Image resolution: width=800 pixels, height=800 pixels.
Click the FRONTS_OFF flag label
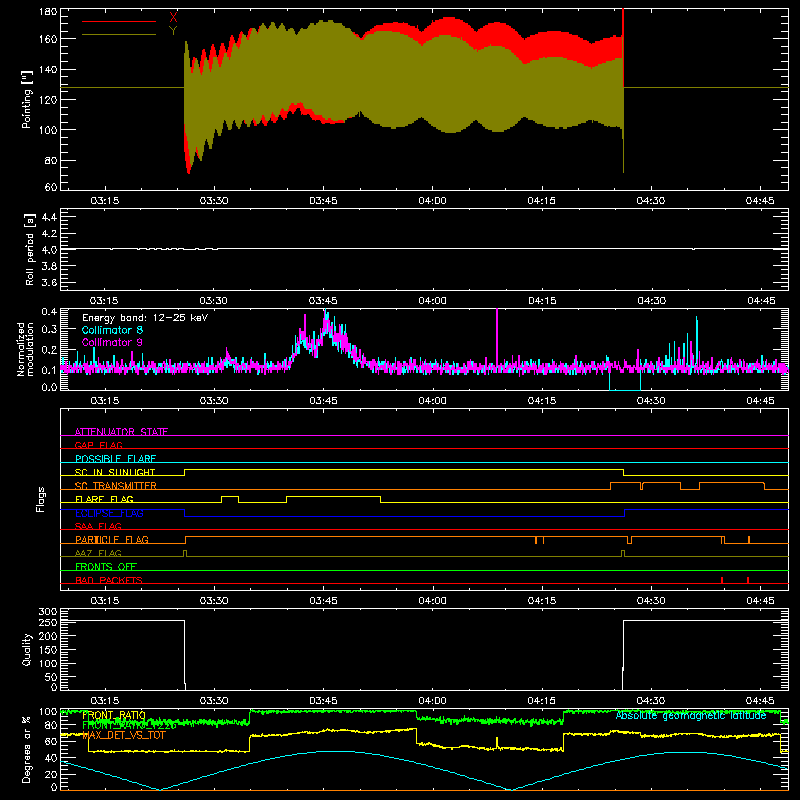[106, 566]
